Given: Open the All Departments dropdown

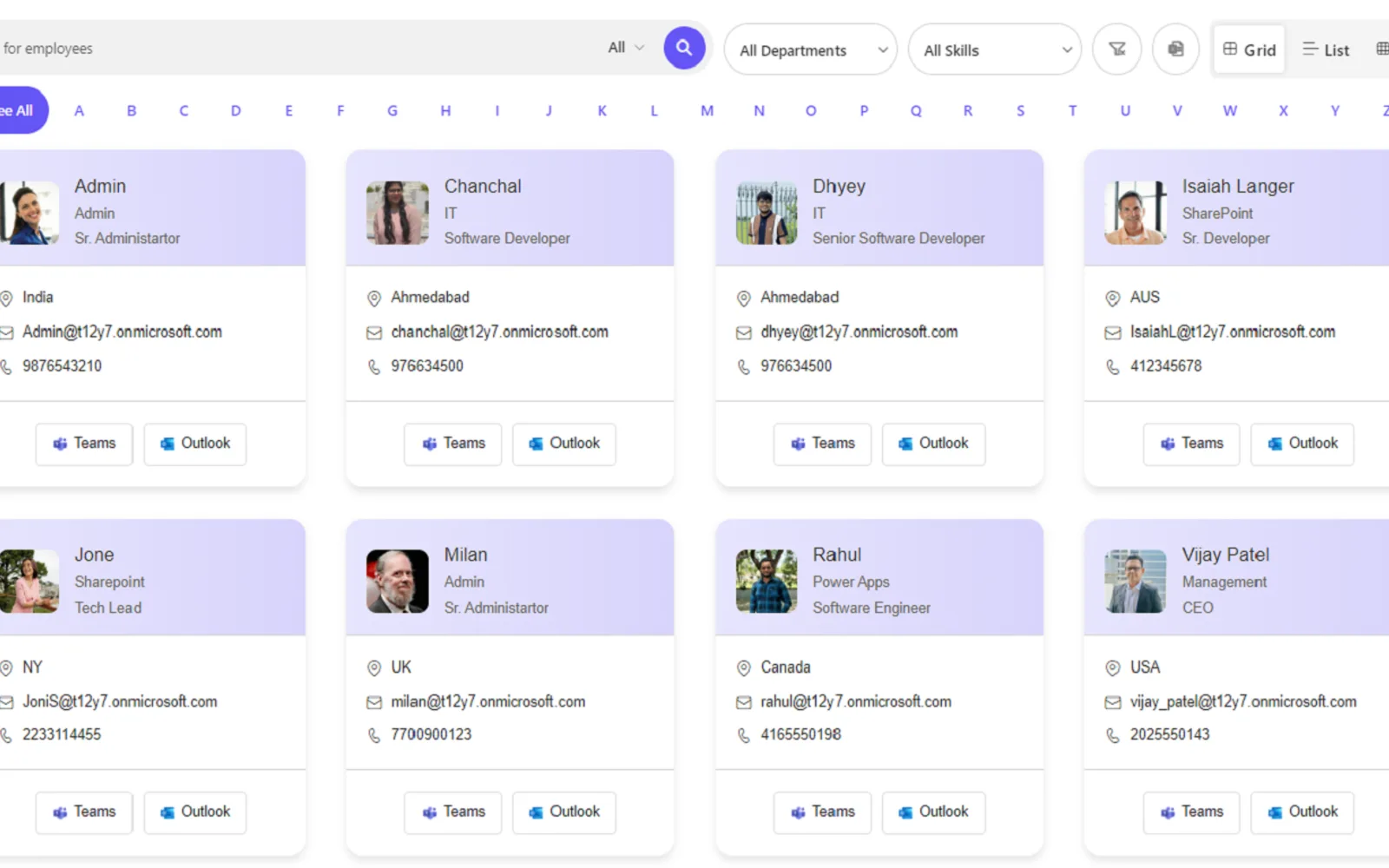Looking at the screenshot, I should point(810,49).
